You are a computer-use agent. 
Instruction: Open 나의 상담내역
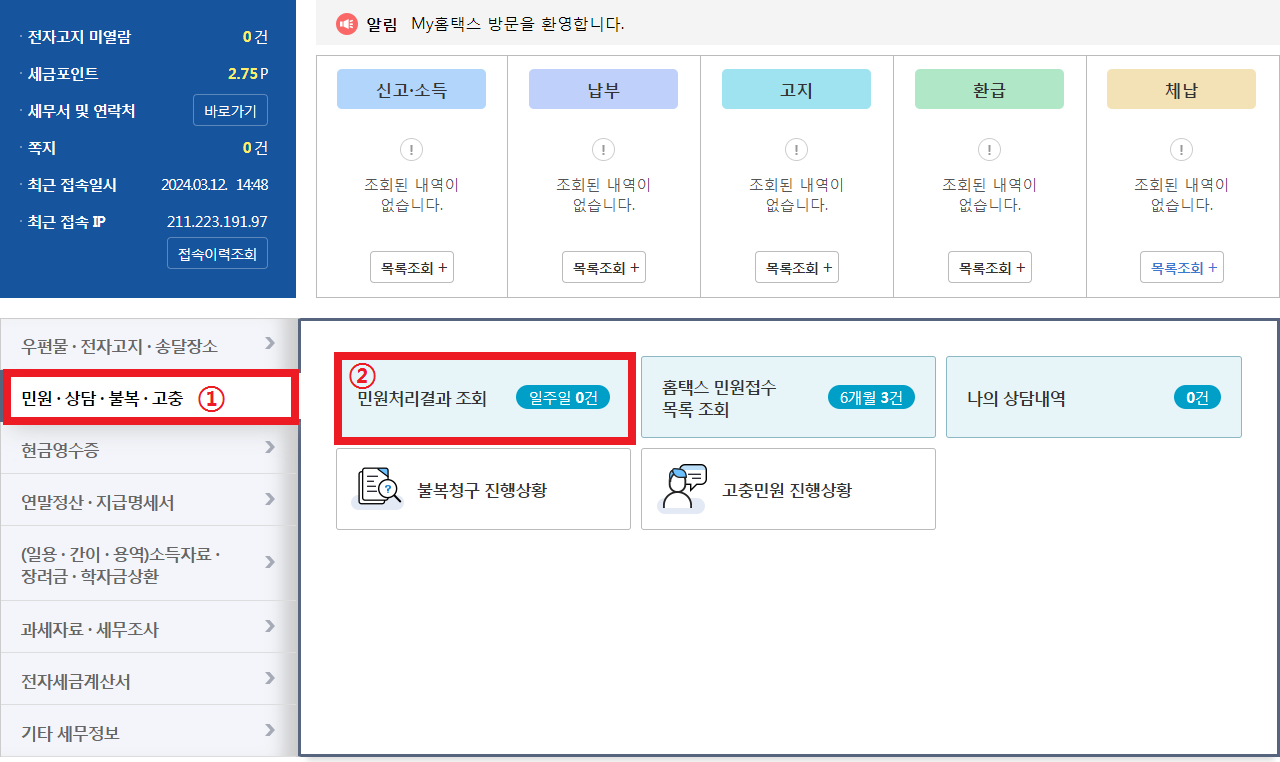click(1093, 397)
